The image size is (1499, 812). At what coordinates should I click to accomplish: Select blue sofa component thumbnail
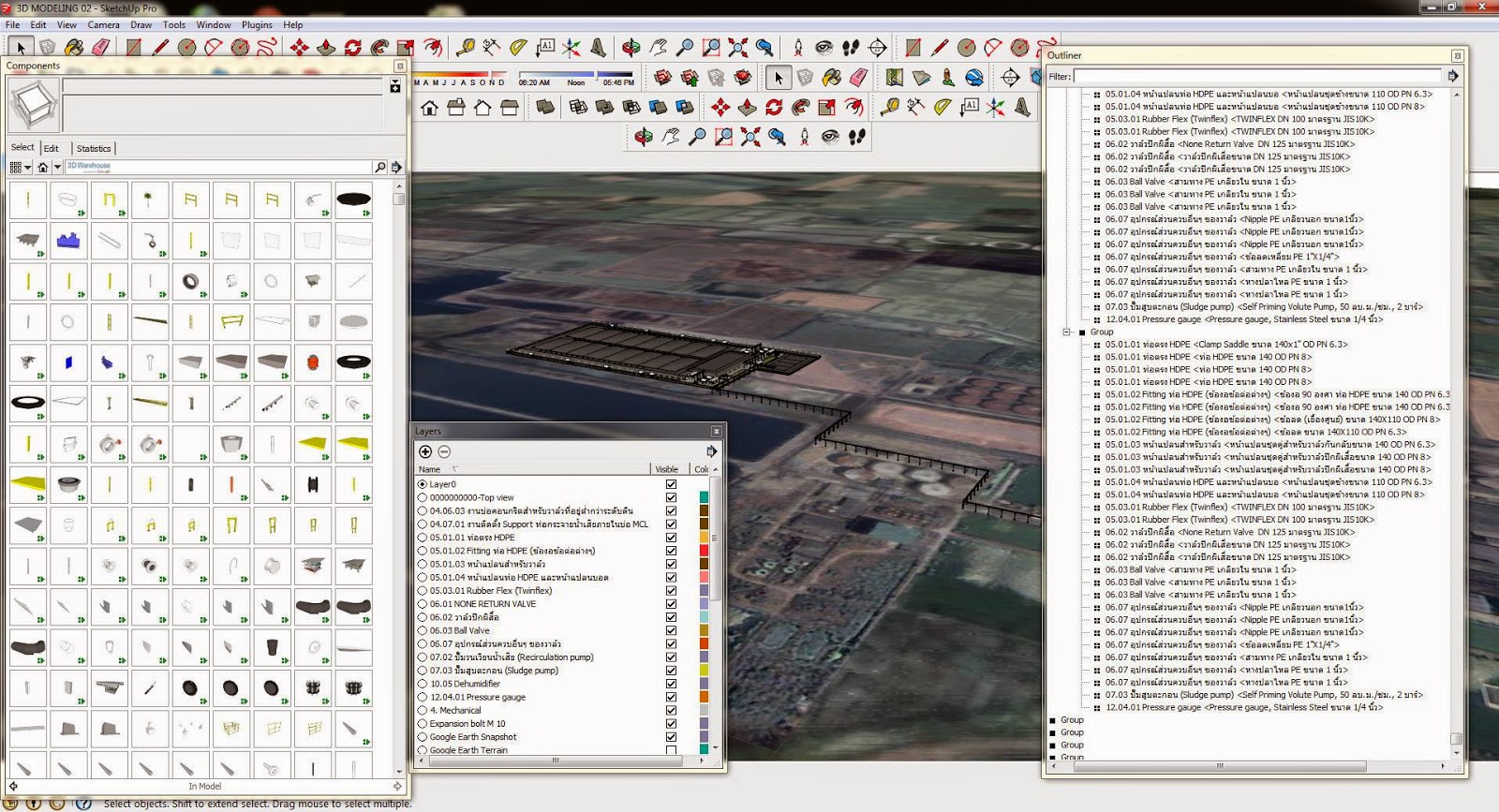[68, 241]
